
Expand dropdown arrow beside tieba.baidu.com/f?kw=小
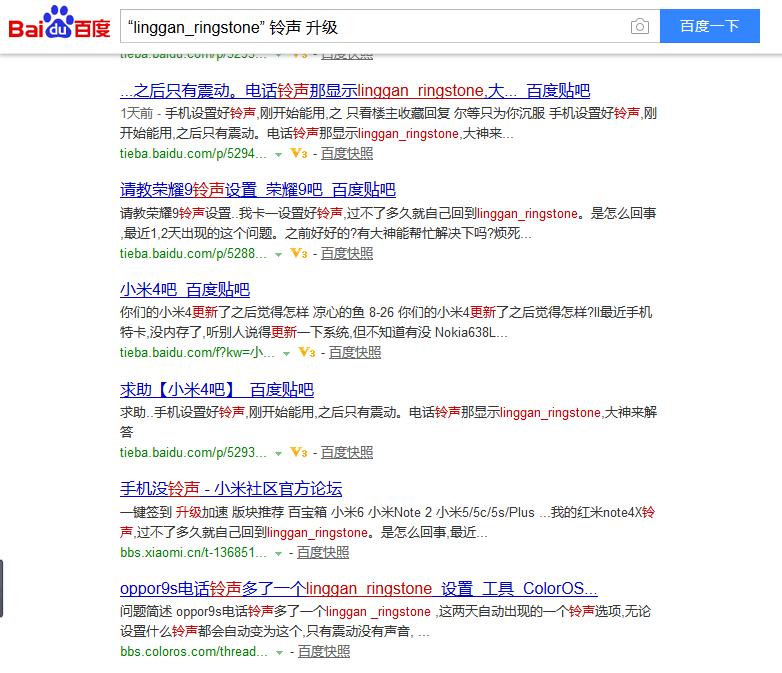286,354
